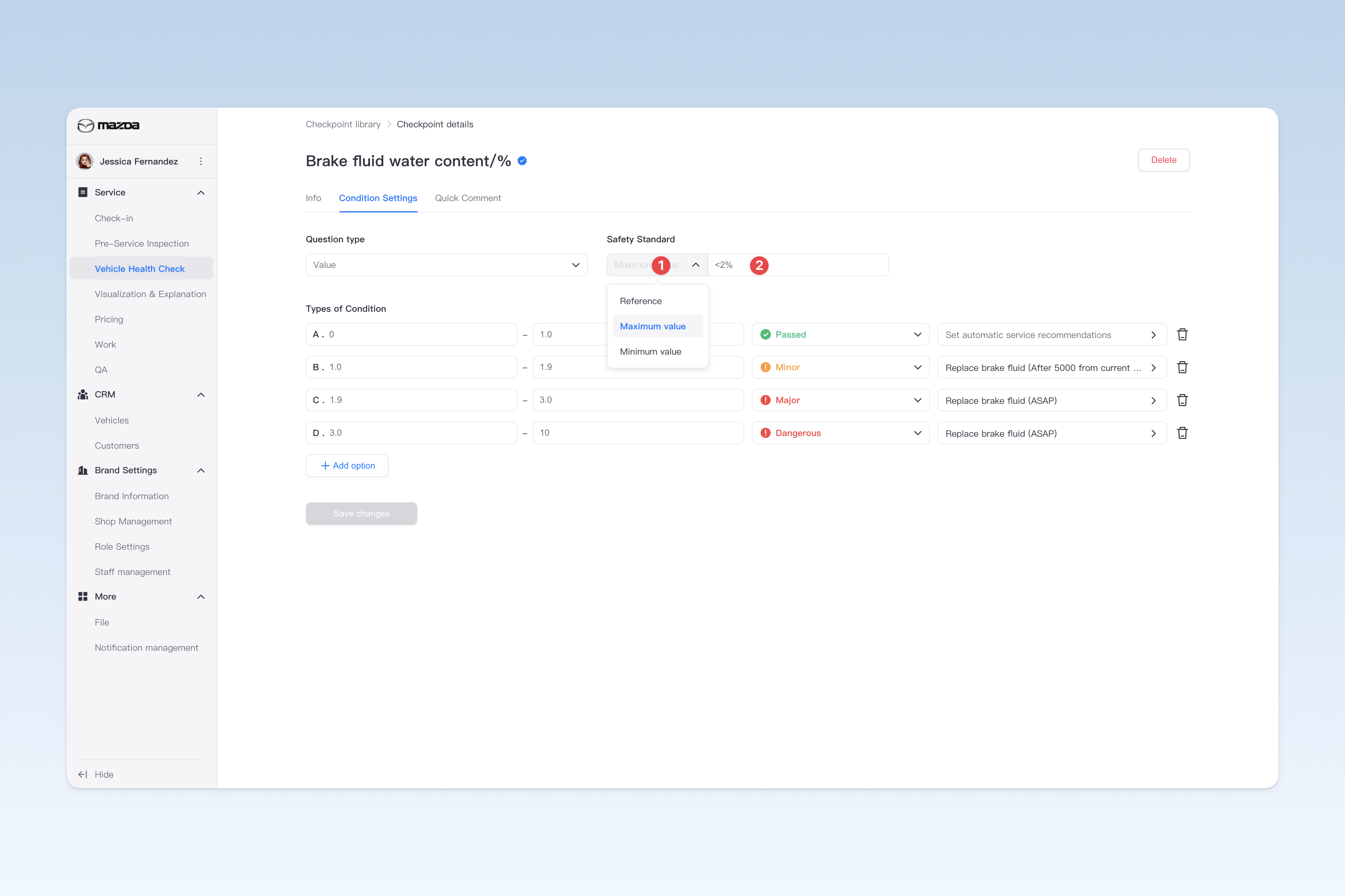The height and width of the screenshot is (896, 1345).
Task: Click the Safety Standard <2% input field
Action: point(798,265)
